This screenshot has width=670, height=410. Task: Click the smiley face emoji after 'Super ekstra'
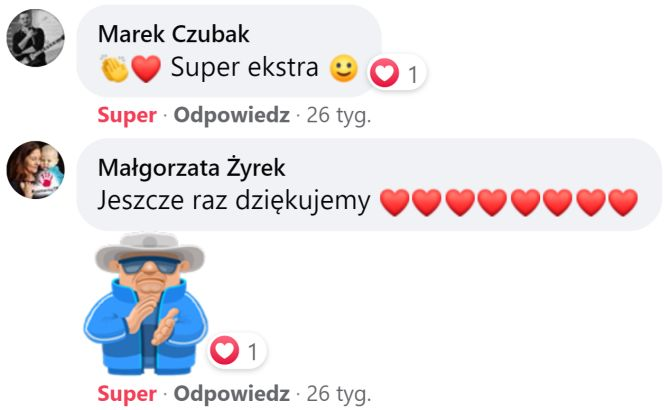(344, 68)
